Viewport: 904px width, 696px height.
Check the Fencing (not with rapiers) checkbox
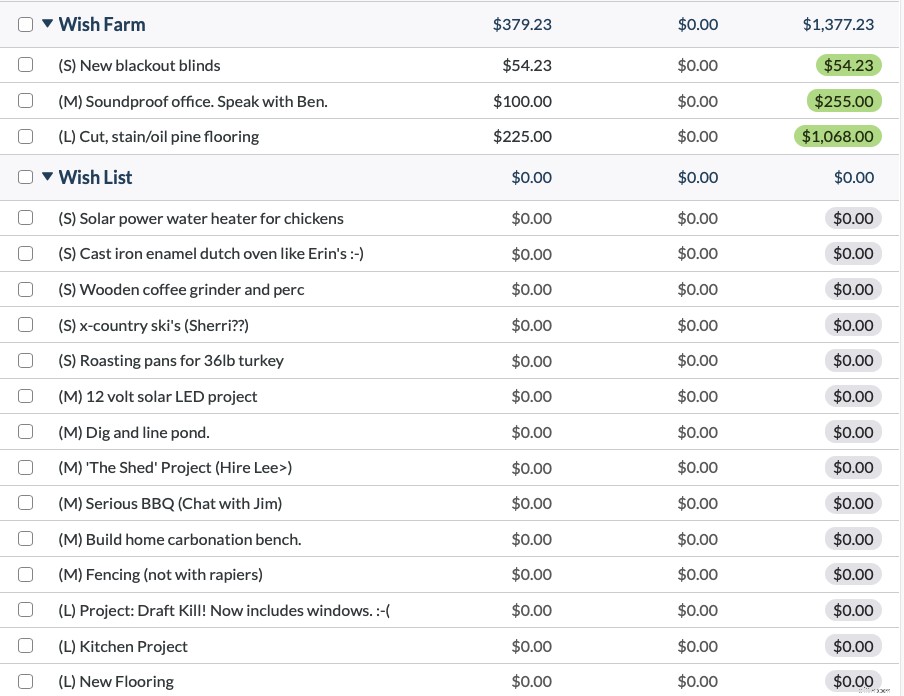(x=25, y=574)
